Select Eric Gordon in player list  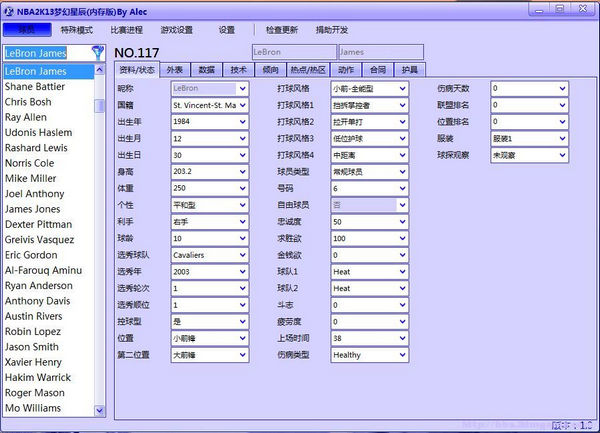[48, 255]
